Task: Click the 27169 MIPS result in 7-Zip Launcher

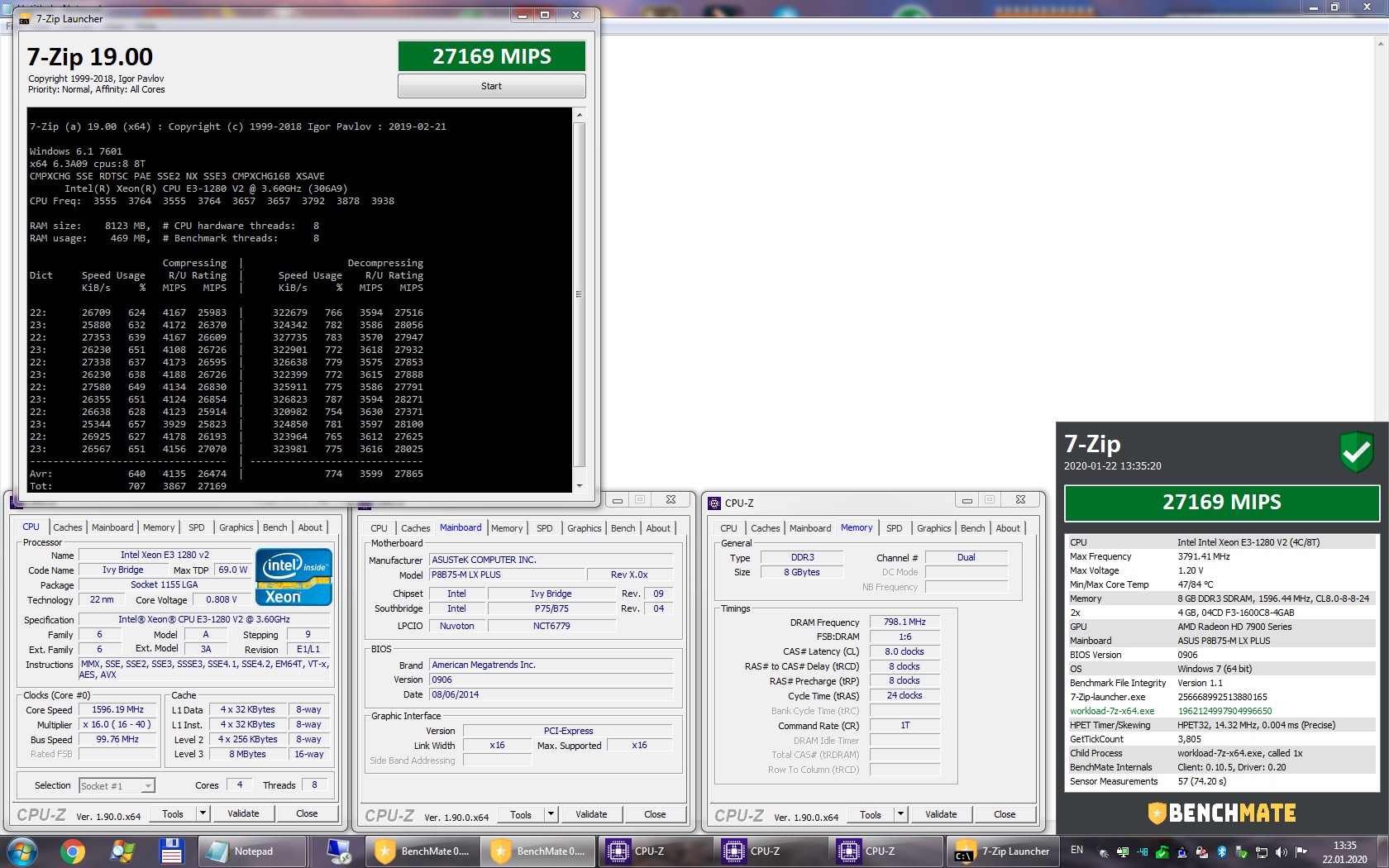Action: click(492, 56)
